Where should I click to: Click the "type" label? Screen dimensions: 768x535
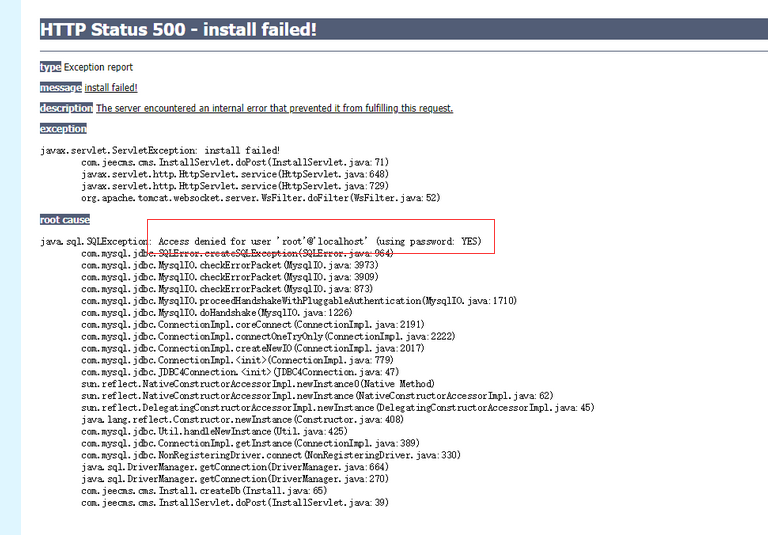pos(50,67)
